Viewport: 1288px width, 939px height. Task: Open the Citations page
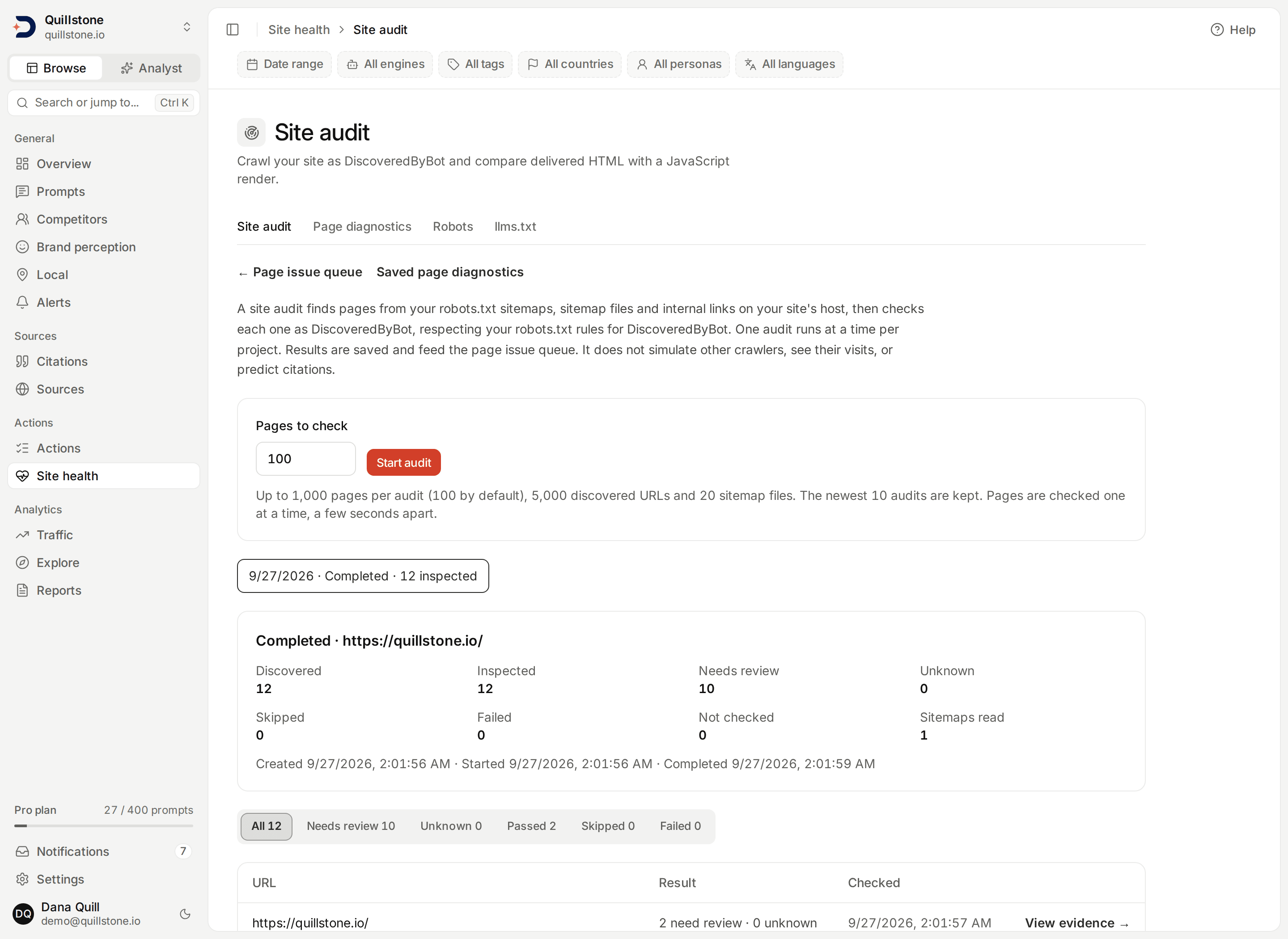(x=104, y=361)
